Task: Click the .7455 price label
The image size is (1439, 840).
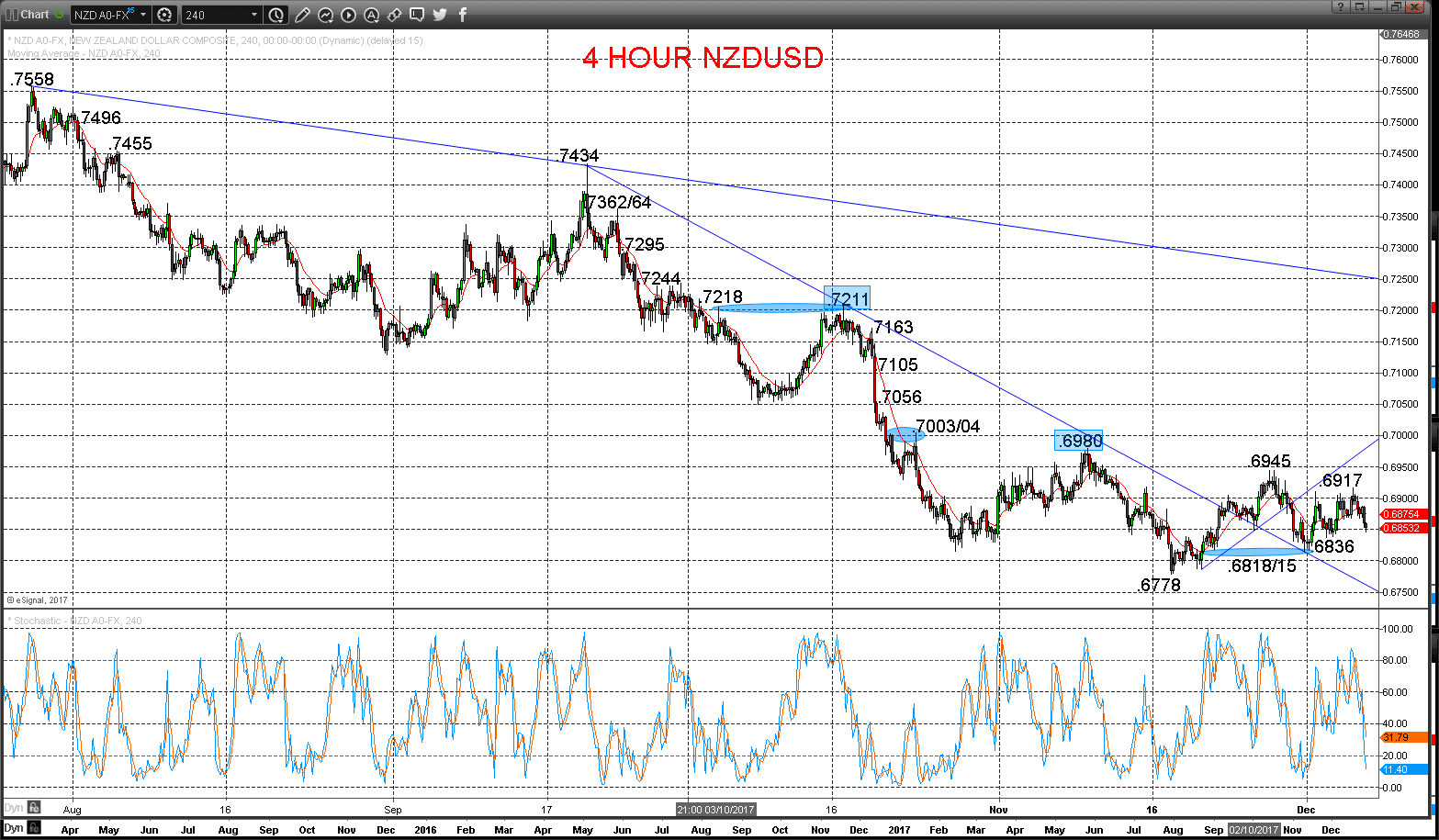Action: coord(130,144)
